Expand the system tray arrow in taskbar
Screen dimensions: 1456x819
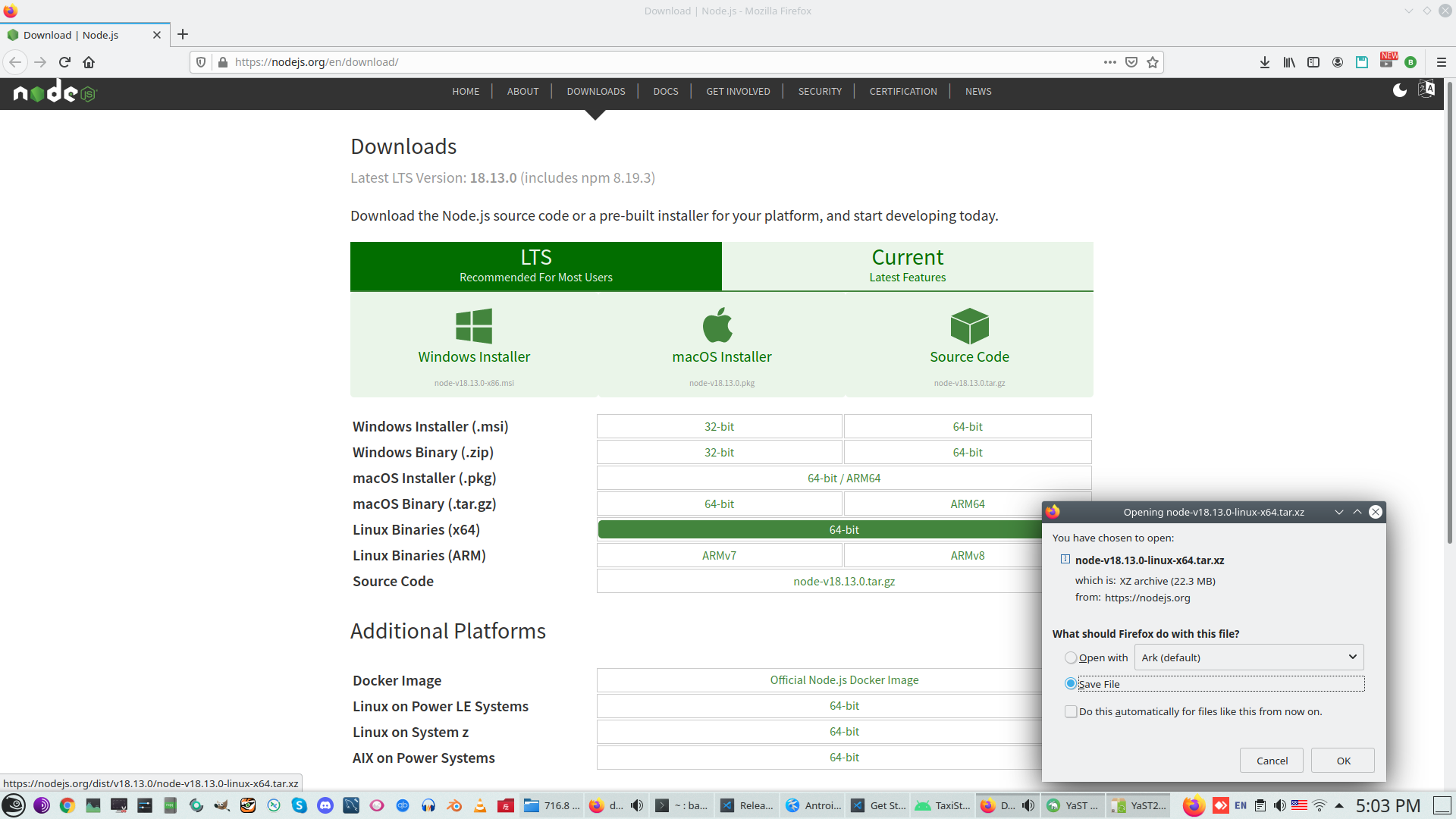pyautogui.click(x=1339, y=805)
